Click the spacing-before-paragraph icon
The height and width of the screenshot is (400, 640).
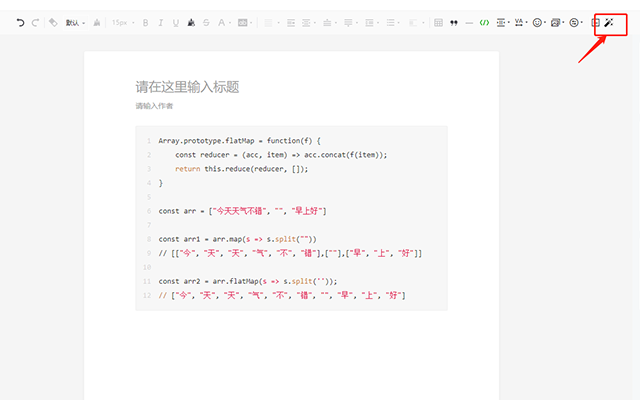327,23
